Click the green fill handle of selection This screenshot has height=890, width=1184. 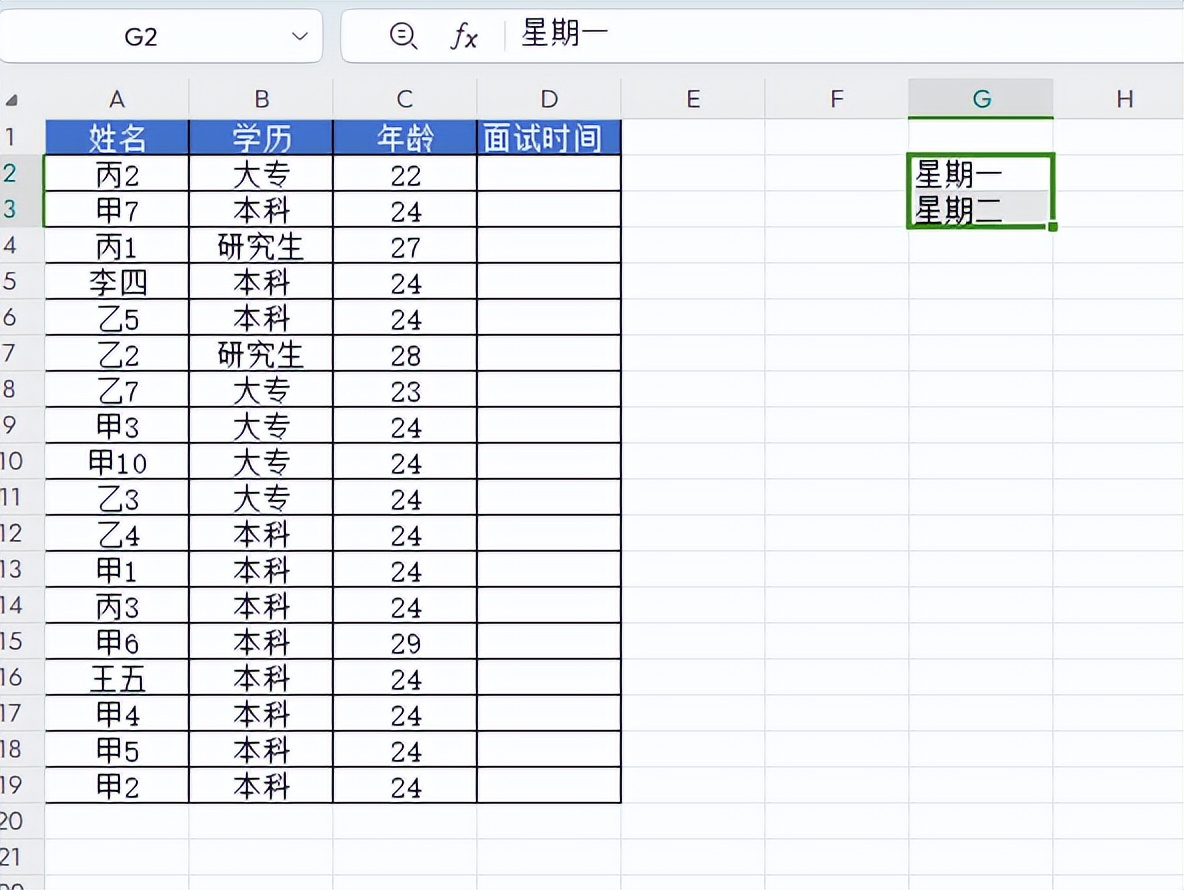[1053, 227]
